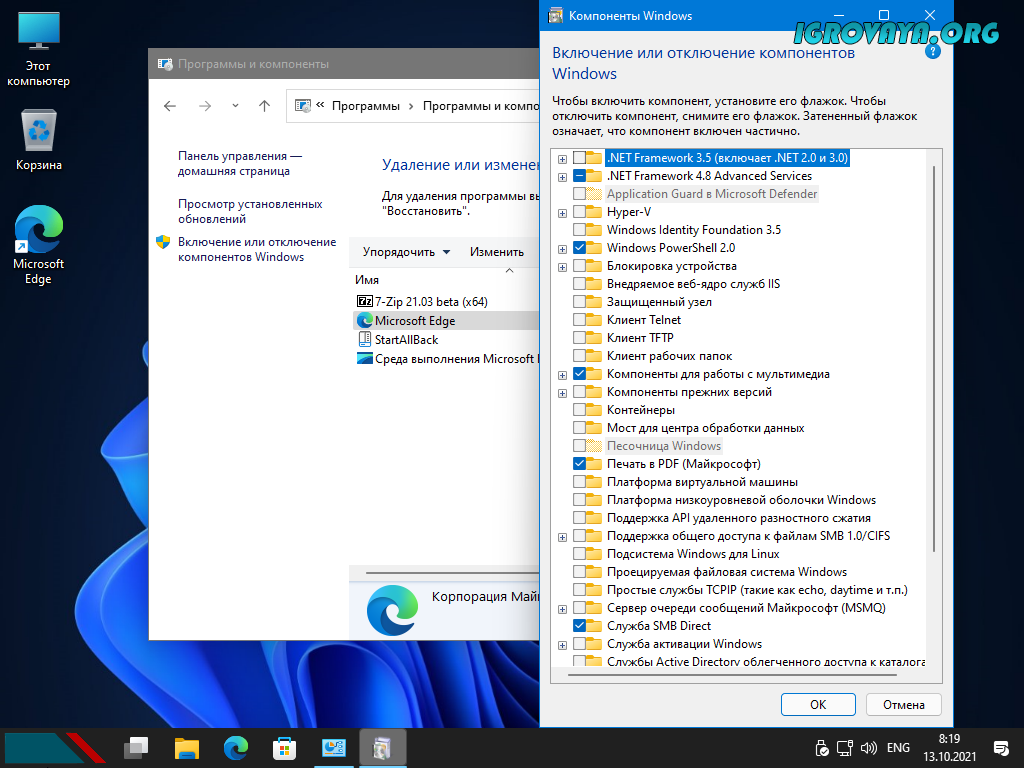
Task: Enable the Клиент Telnet checkbox
Action: 580,320
